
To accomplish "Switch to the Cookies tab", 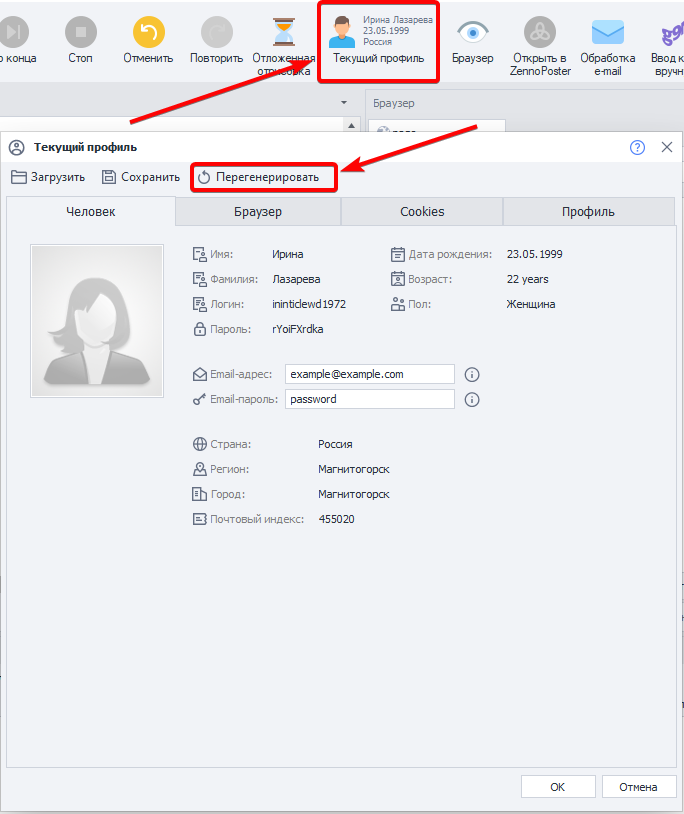I will pos(422,212).
